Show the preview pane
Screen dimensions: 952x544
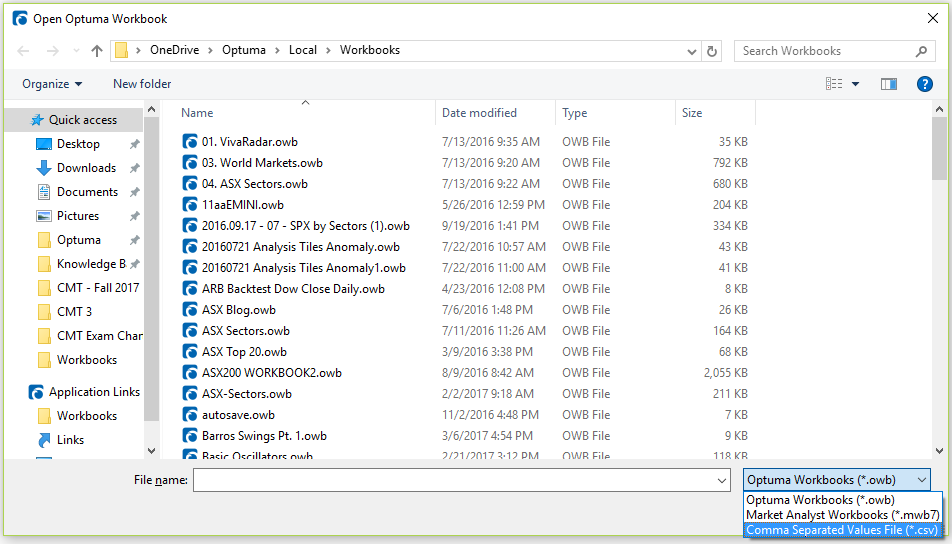pyautogui.click(x=889, y=84)
